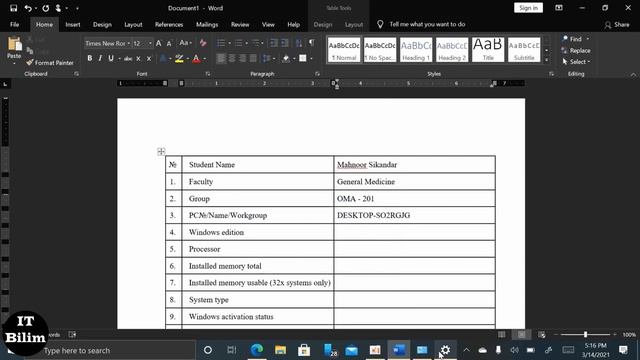Toggle Show/Hide paragraph marks
Image resolution: width=640 pixels, height=360 pixels.
pyautogui.click(x=312, y=43)
